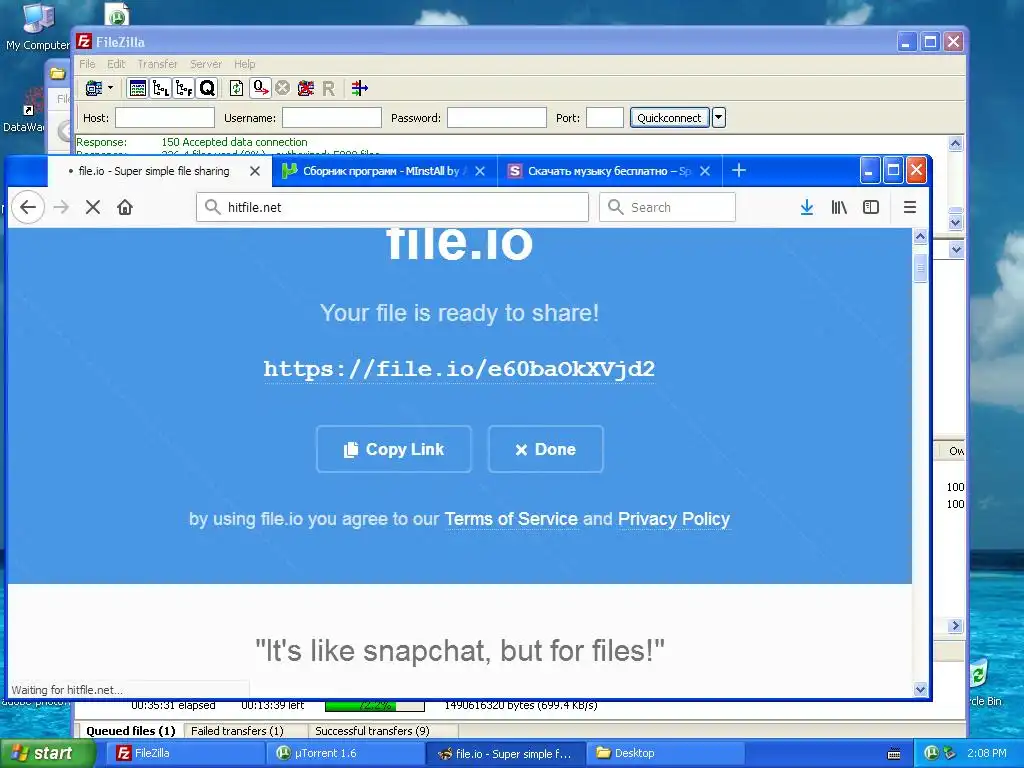The width and height of the screenshot is (1024, 768).
Task: Open File menu in FileZilla
Action: coord(87,64)
